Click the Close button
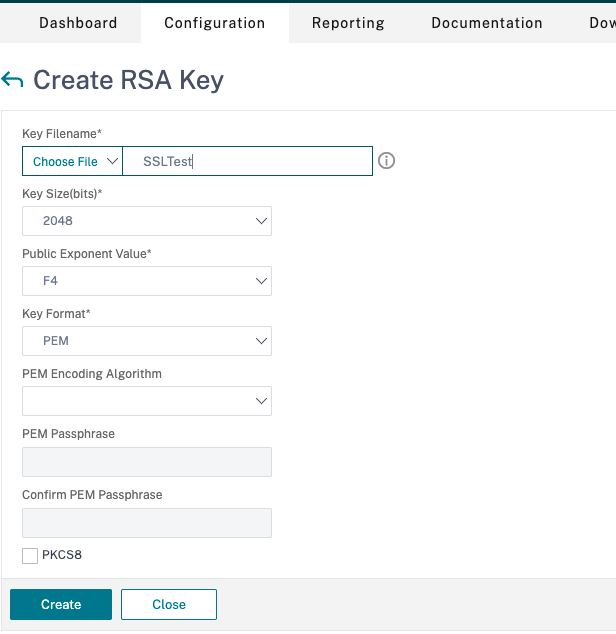 point(169,604)
